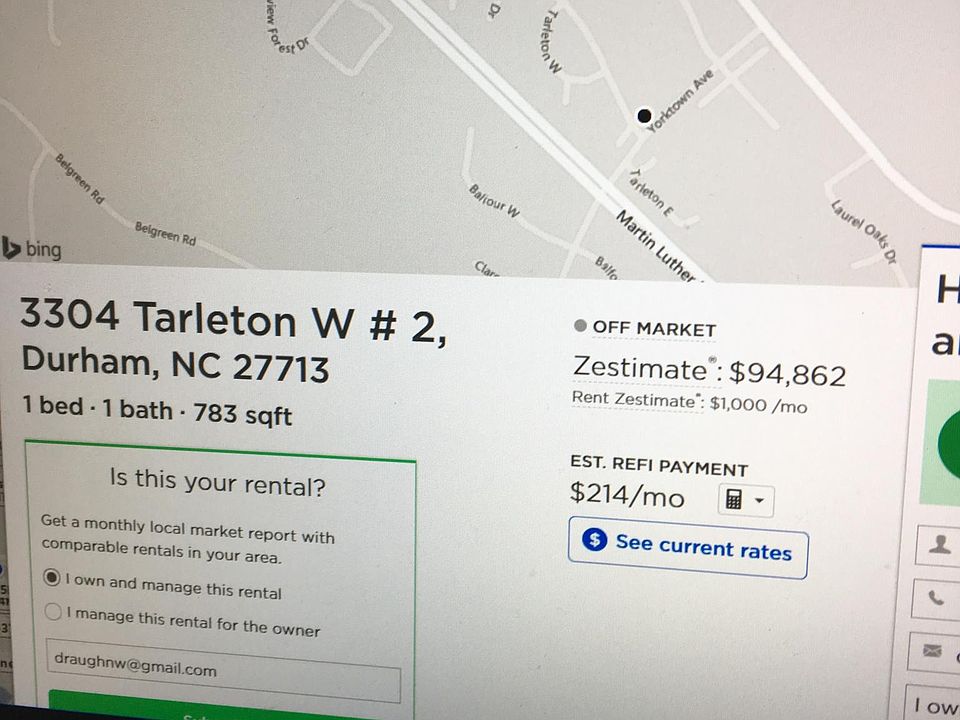
Task: Click the dollar sign icon in rates button
Action: coord(594,539)
